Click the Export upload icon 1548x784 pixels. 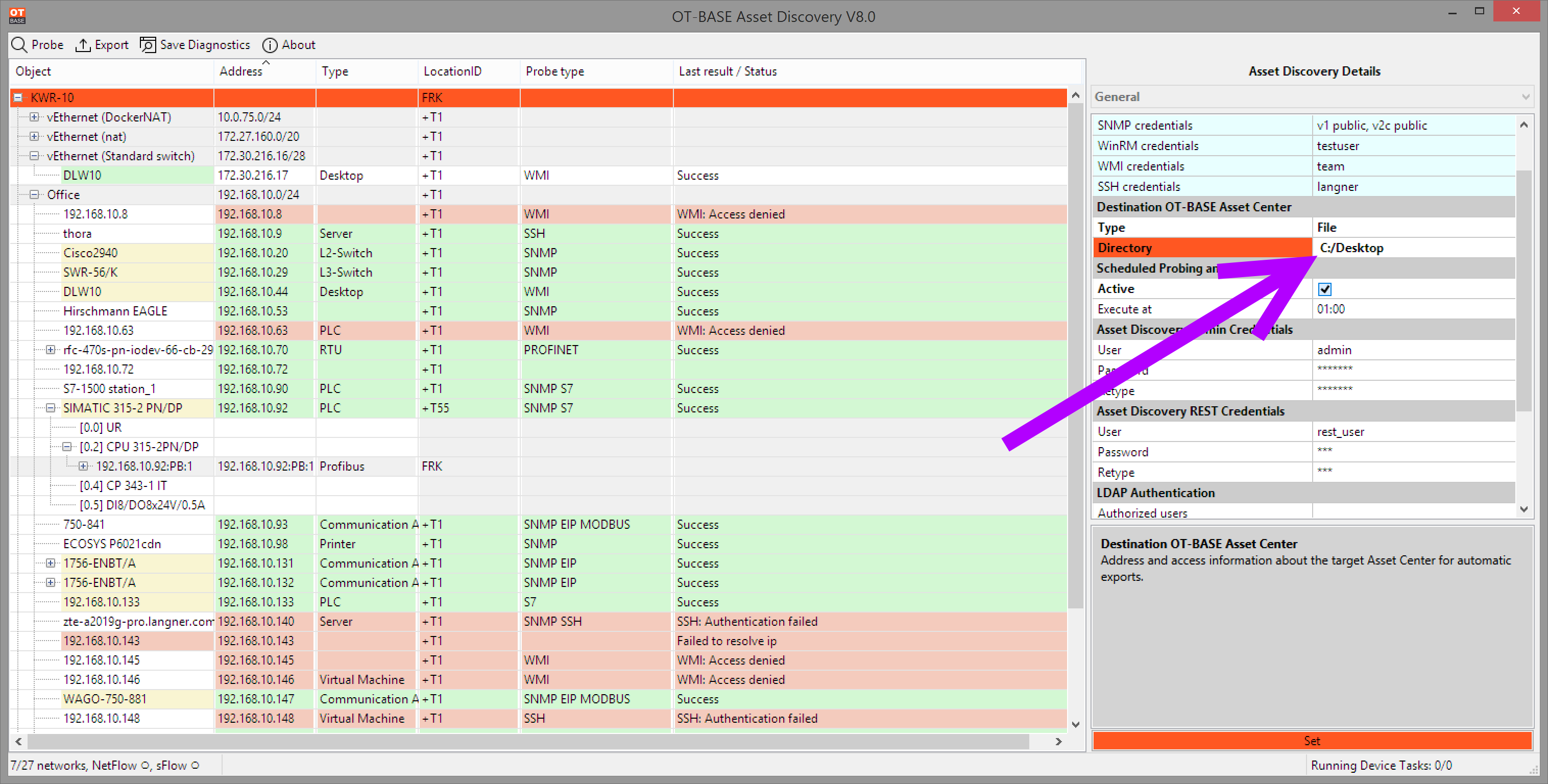click(x=83, y=45)
